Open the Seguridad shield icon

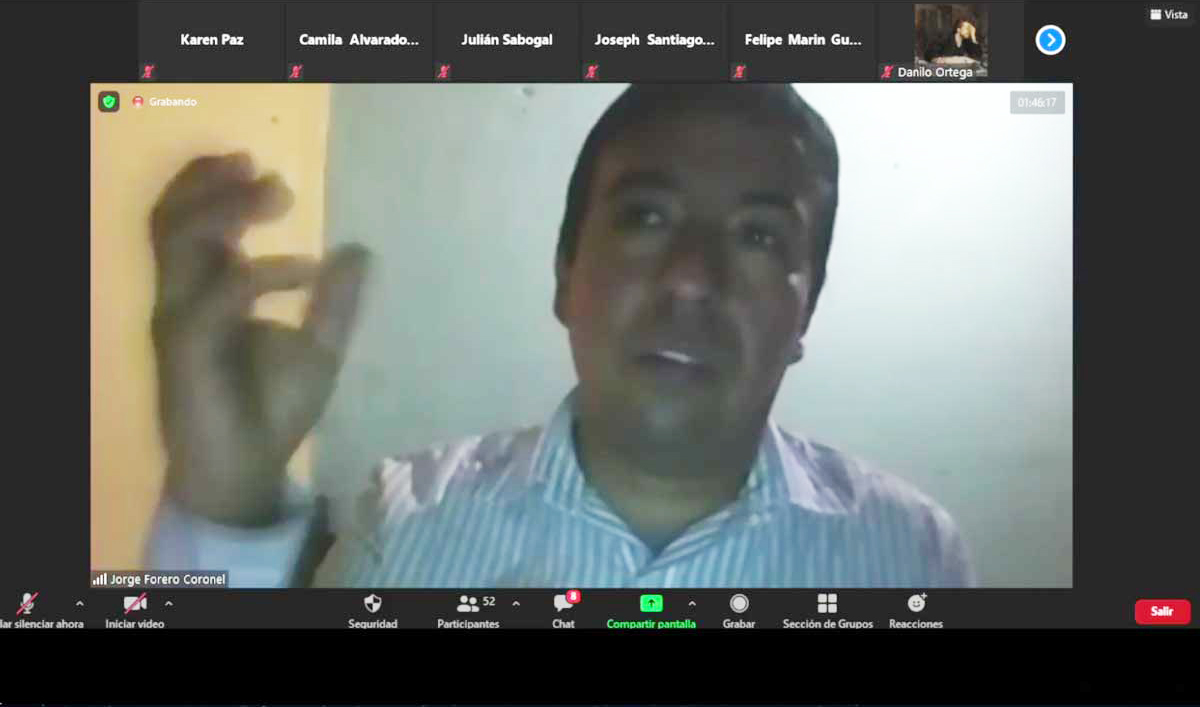pos(372,604)
